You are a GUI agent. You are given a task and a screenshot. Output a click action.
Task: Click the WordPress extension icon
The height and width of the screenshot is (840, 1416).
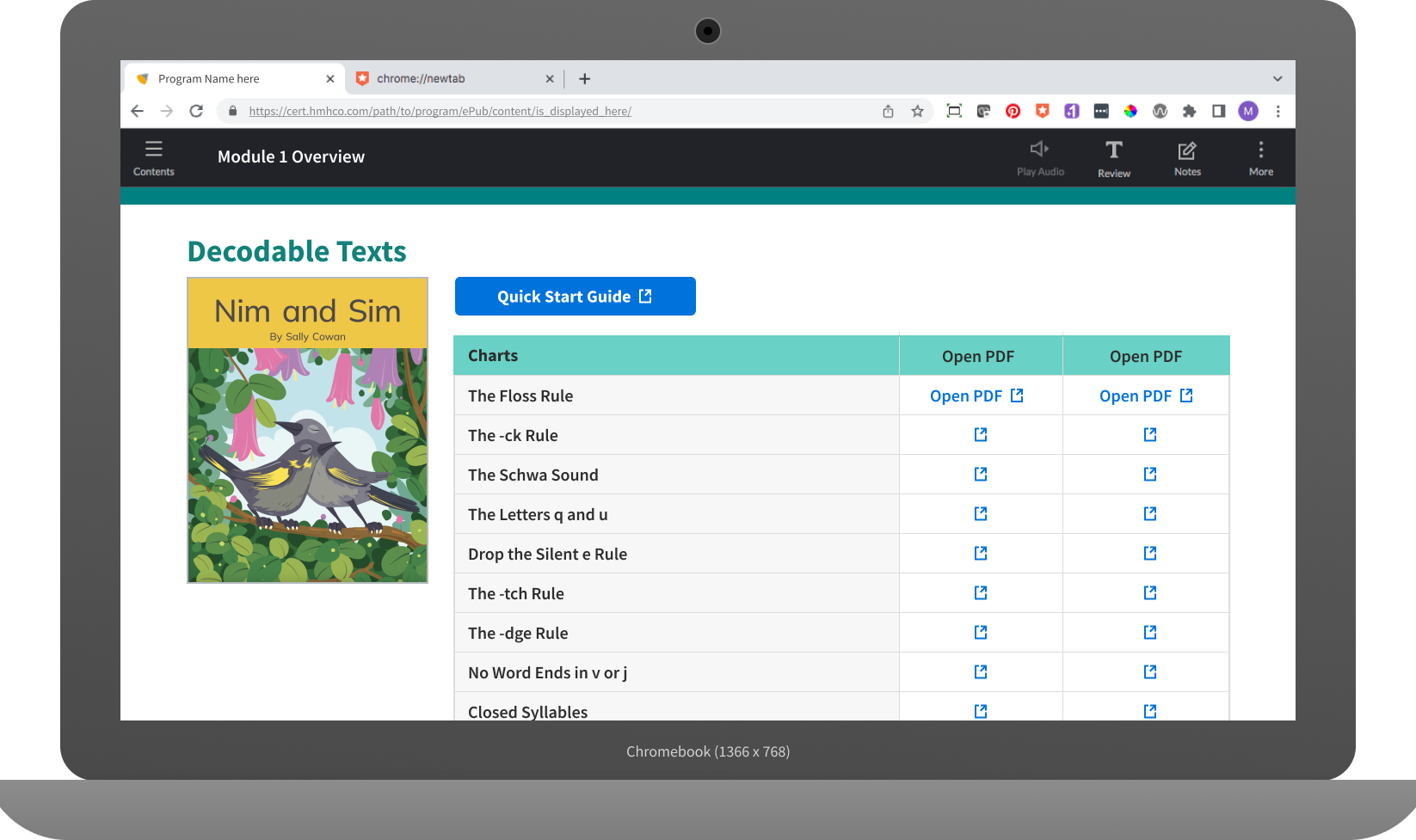coord(1160,111)
